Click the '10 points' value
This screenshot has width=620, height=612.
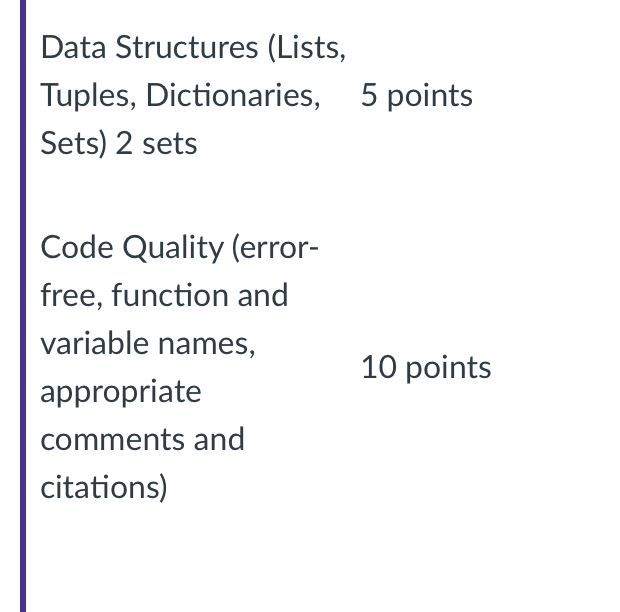point(426,368)
